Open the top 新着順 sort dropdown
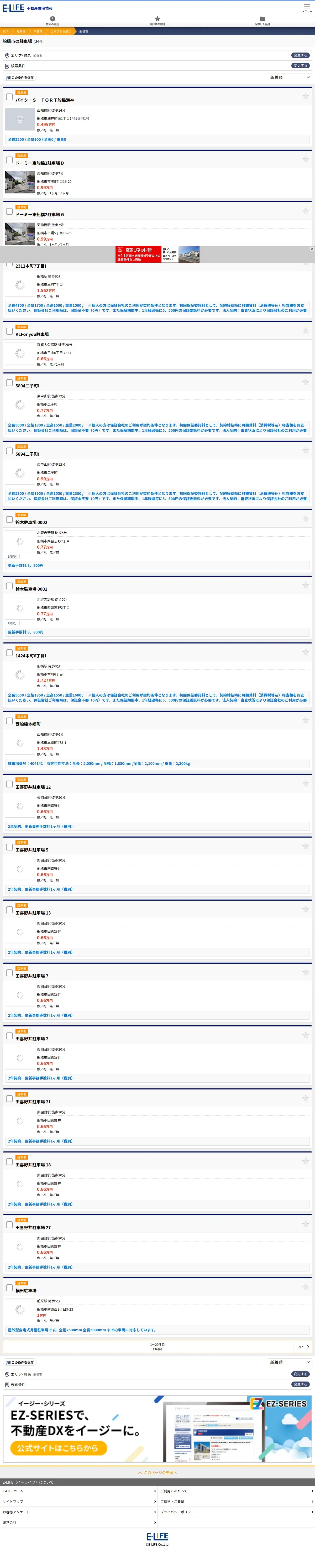Screen dimensions: 315x1568 290,77
